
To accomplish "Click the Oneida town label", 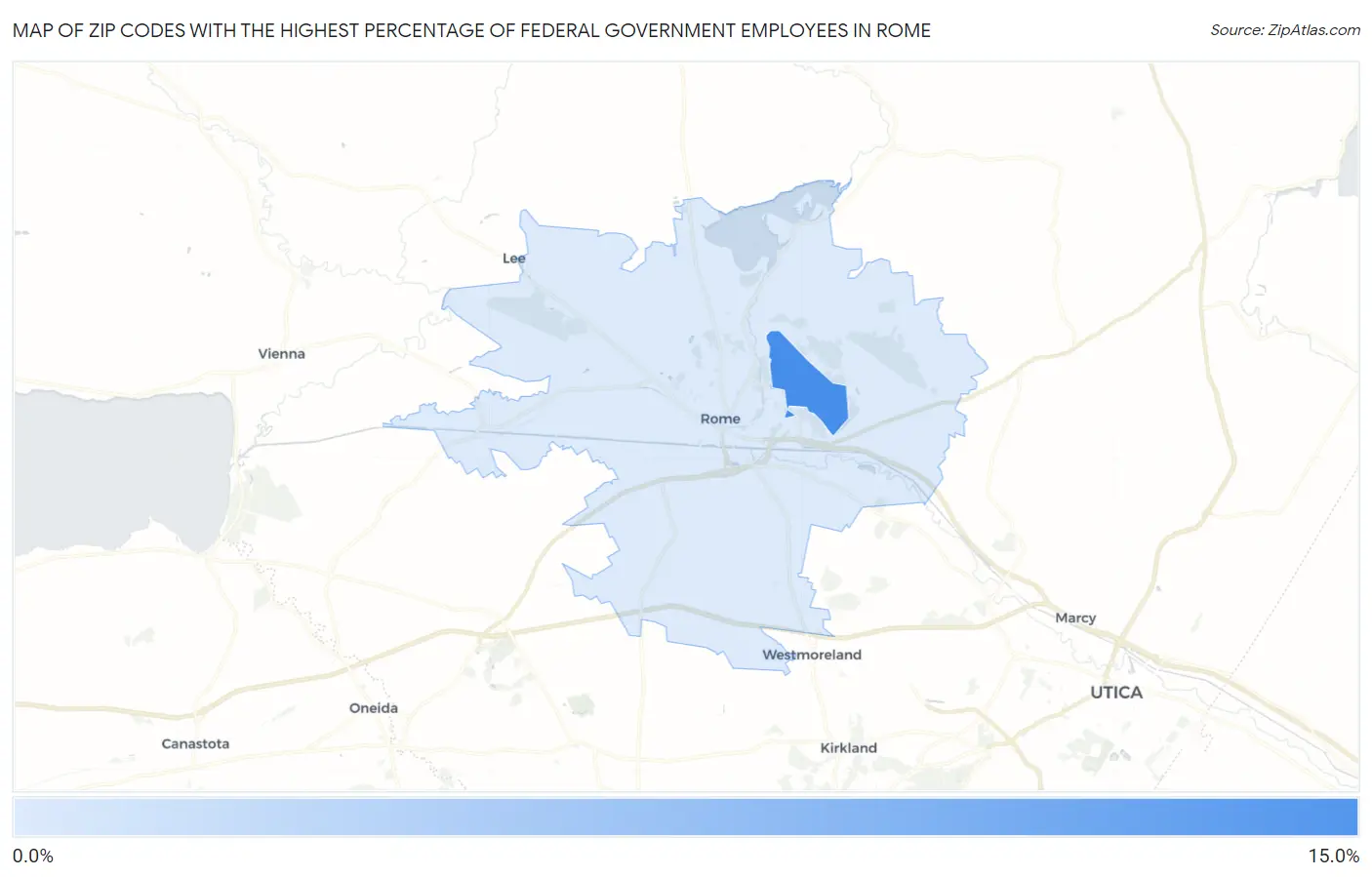I will 374,708.
